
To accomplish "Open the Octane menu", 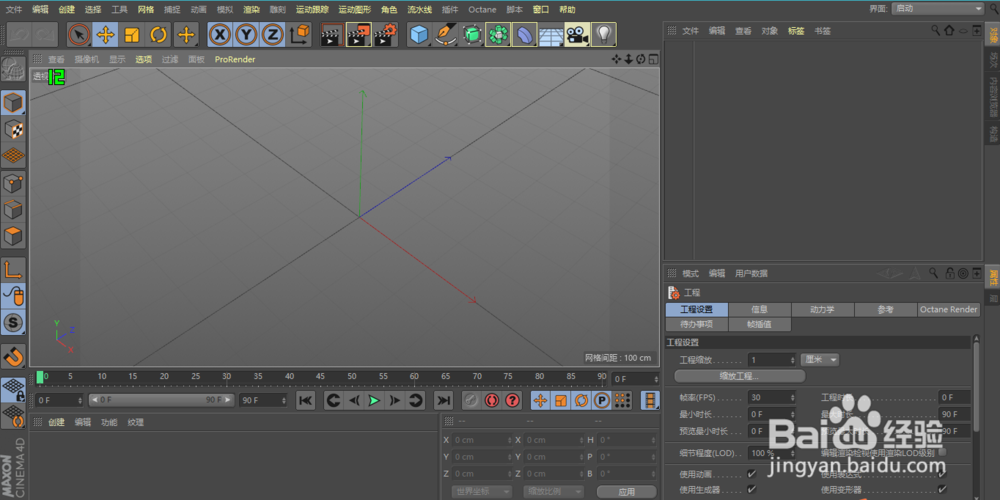I will tap(482, 10).
